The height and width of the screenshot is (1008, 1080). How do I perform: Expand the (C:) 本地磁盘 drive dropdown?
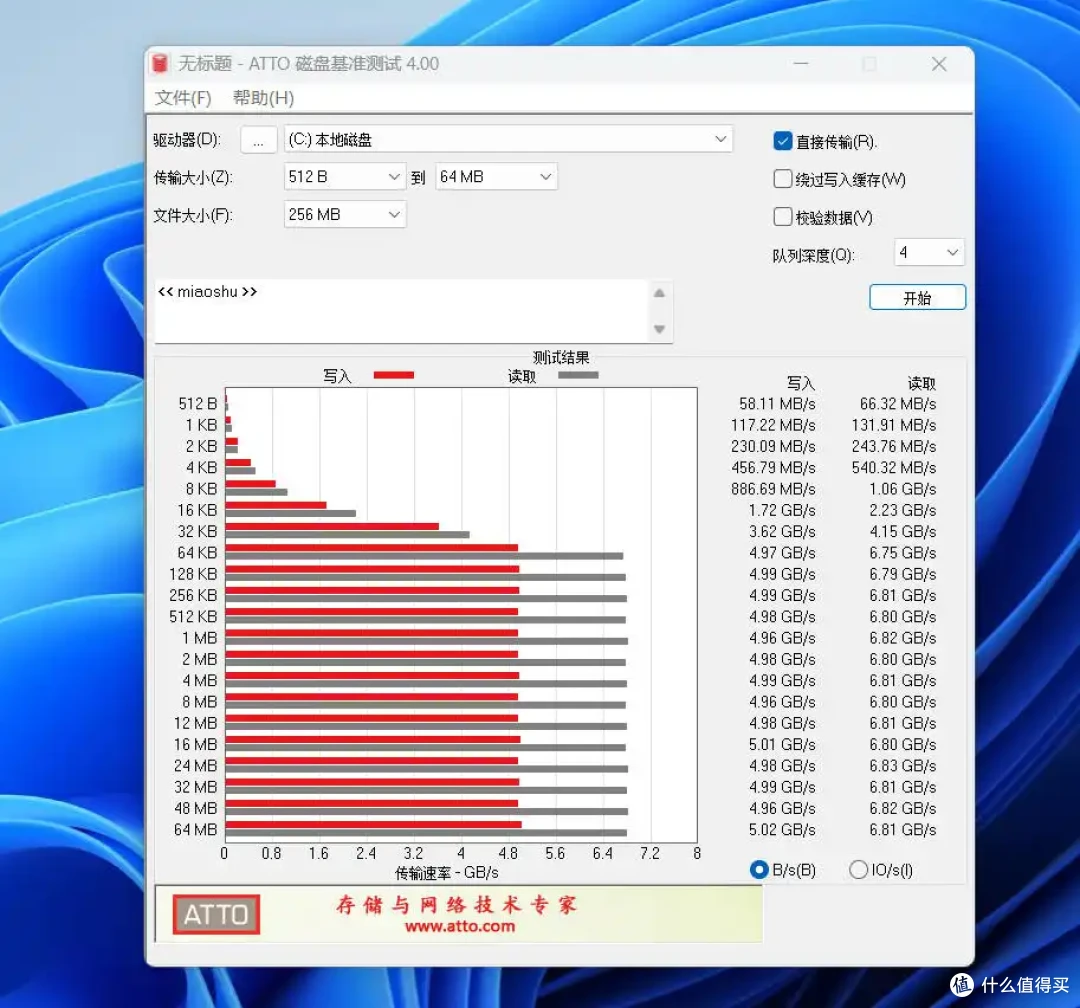tap(508, 139)
